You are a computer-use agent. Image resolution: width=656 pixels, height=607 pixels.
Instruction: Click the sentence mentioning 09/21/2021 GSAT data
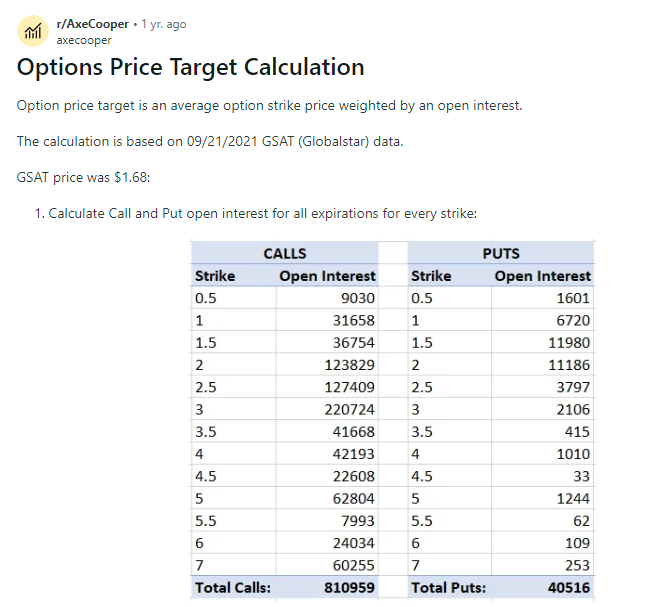pos(210,141)
